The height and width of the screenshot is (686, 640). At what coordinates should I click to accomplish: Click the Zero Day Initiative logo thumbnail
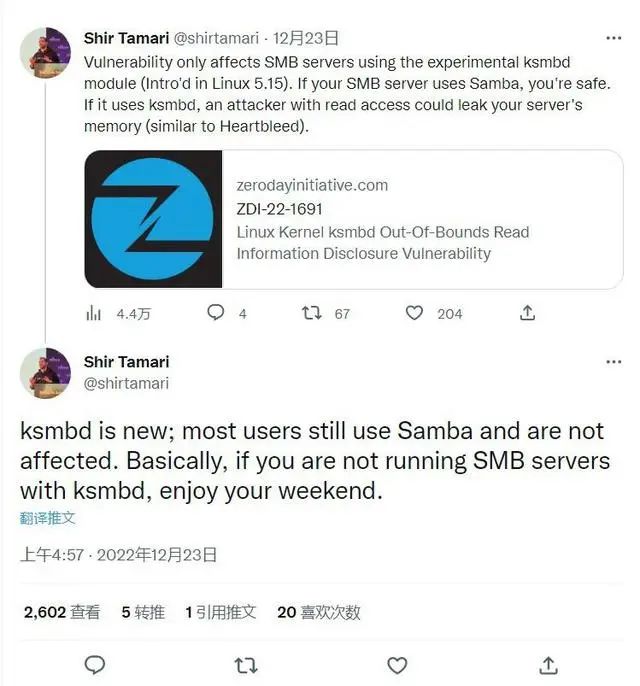coord(152,219)
